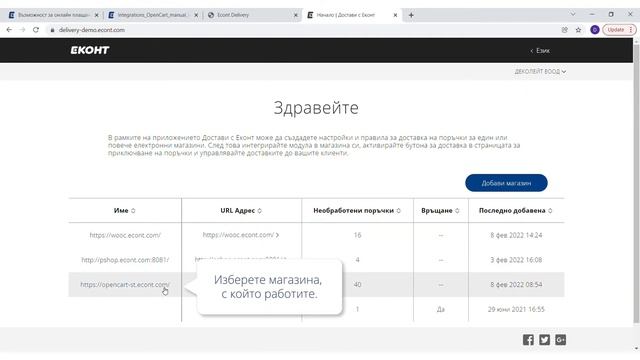Close the first browser tab
This screenshot has height=360, width=640.
point(96,15)
